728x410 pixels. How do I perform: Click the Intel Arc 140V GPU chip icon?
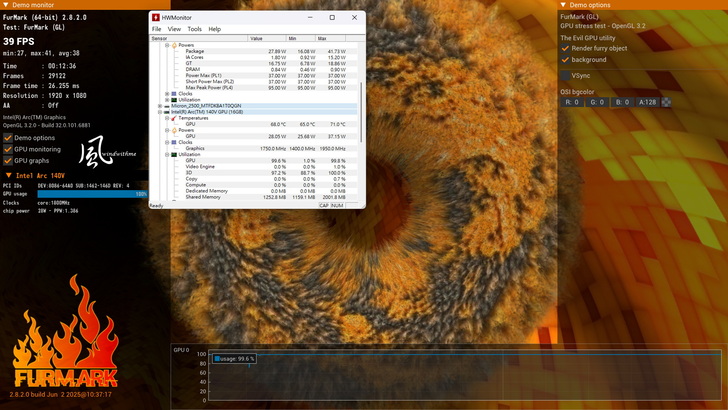[x=162, y=112]
